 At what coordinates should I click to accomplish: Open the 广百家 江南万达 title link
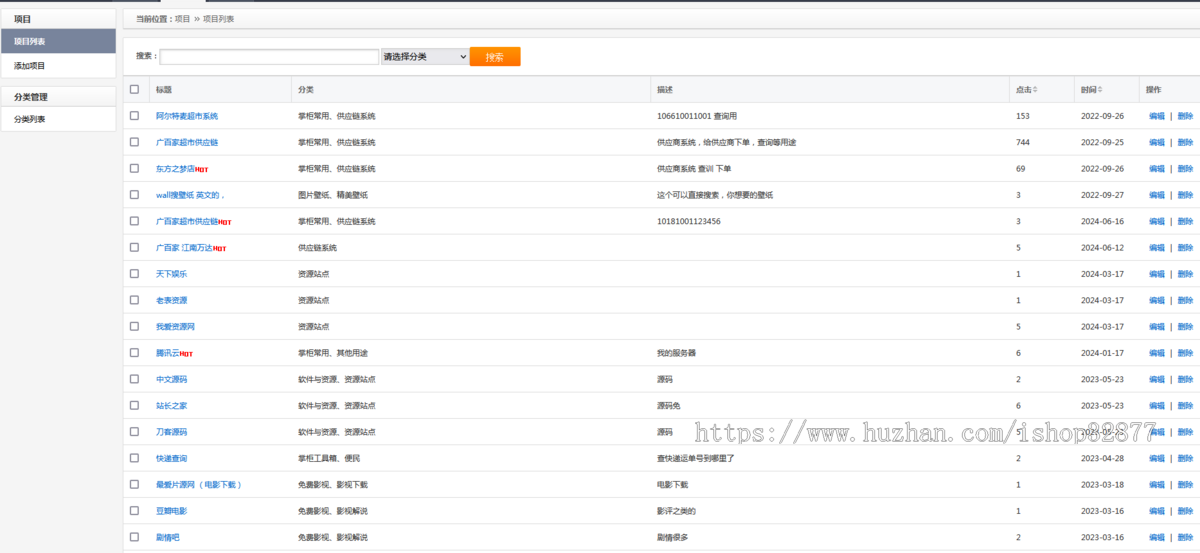tap(185, 248)
